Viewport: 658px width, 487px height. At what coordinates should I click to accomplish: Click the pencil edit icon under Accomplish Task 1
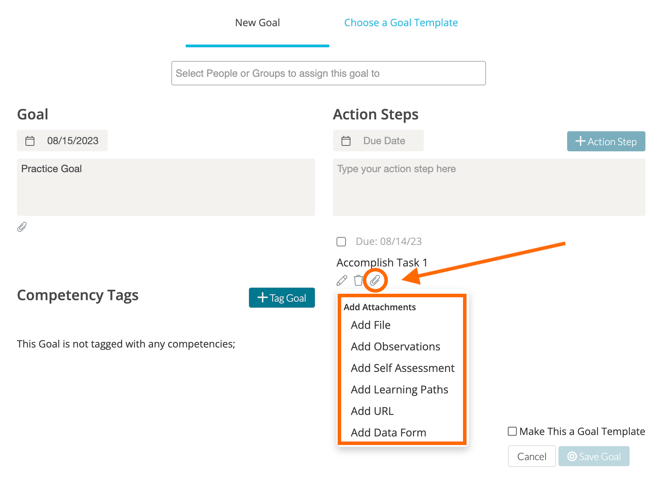(x=342, y=281)
